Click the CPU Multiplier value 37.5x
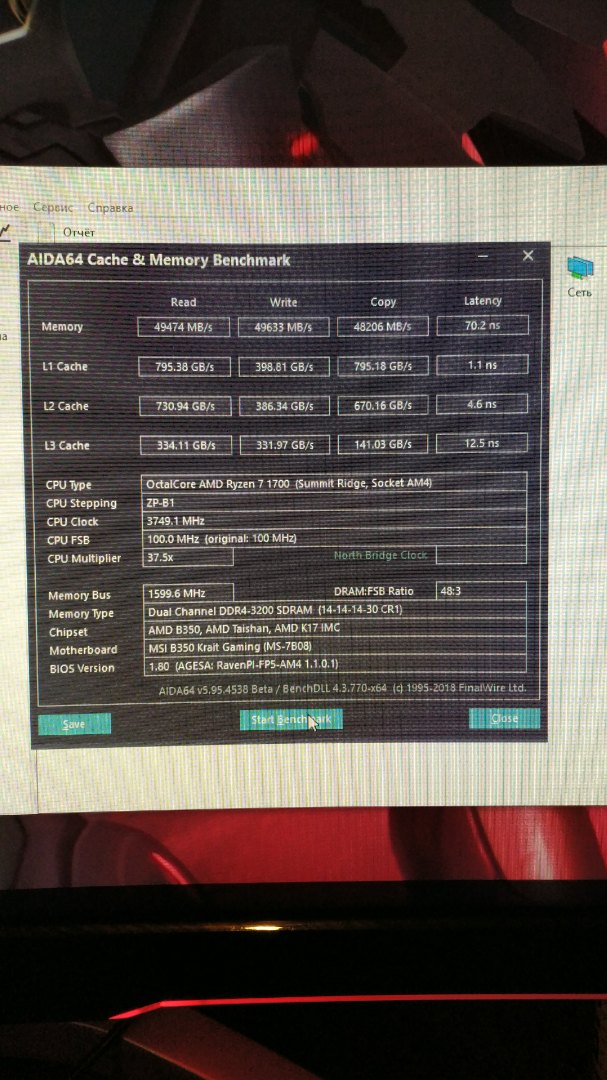This screenshot has height=1080, width=607. pos(187,557)
